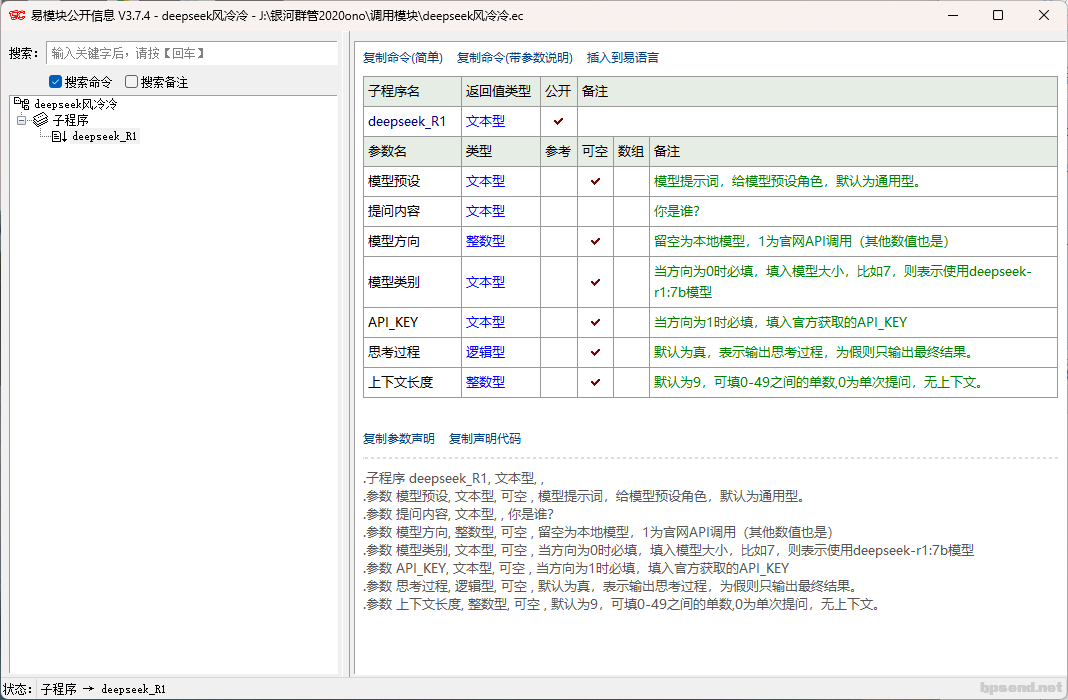
Task: Click the 整数型 type of 上下文长度
Action: [x=485, y=382]
